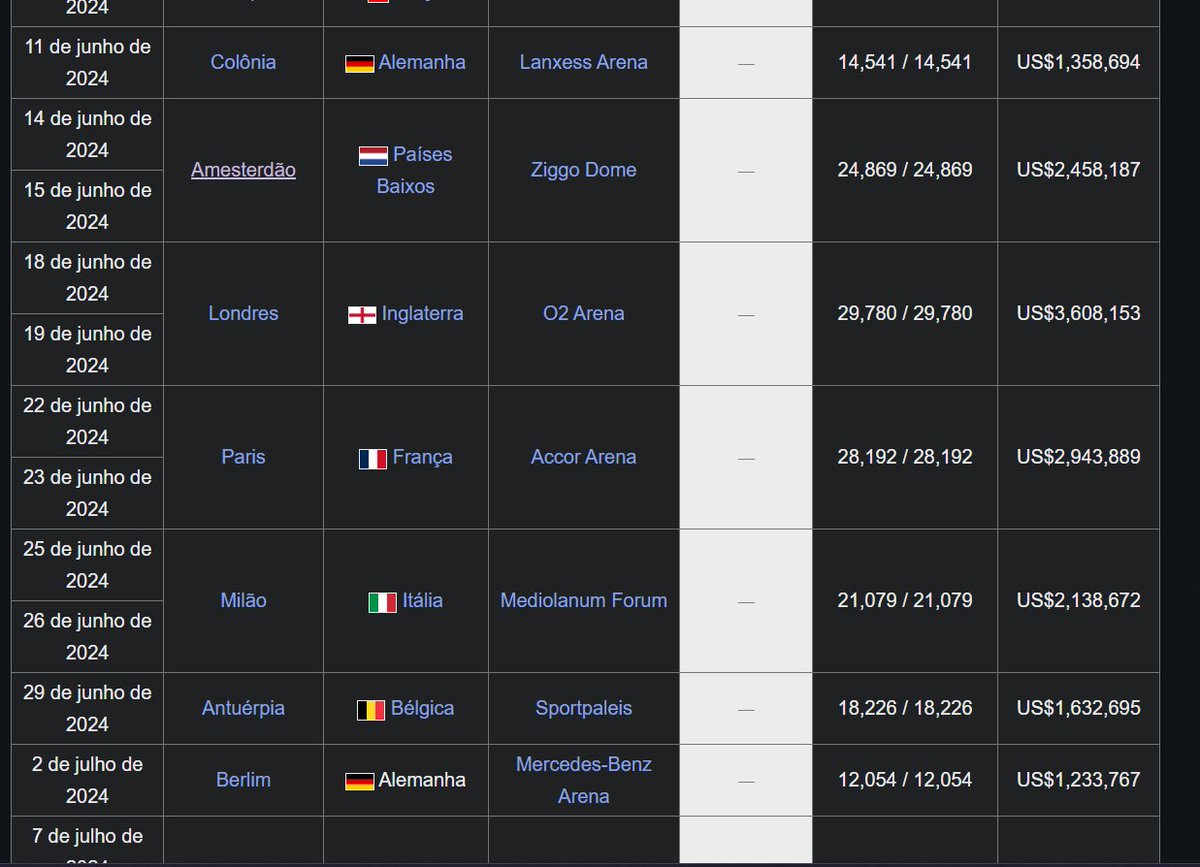Click revenue US$1,358,694
Viewport: 1200px width, 867px height.
tap(1079, 62)
